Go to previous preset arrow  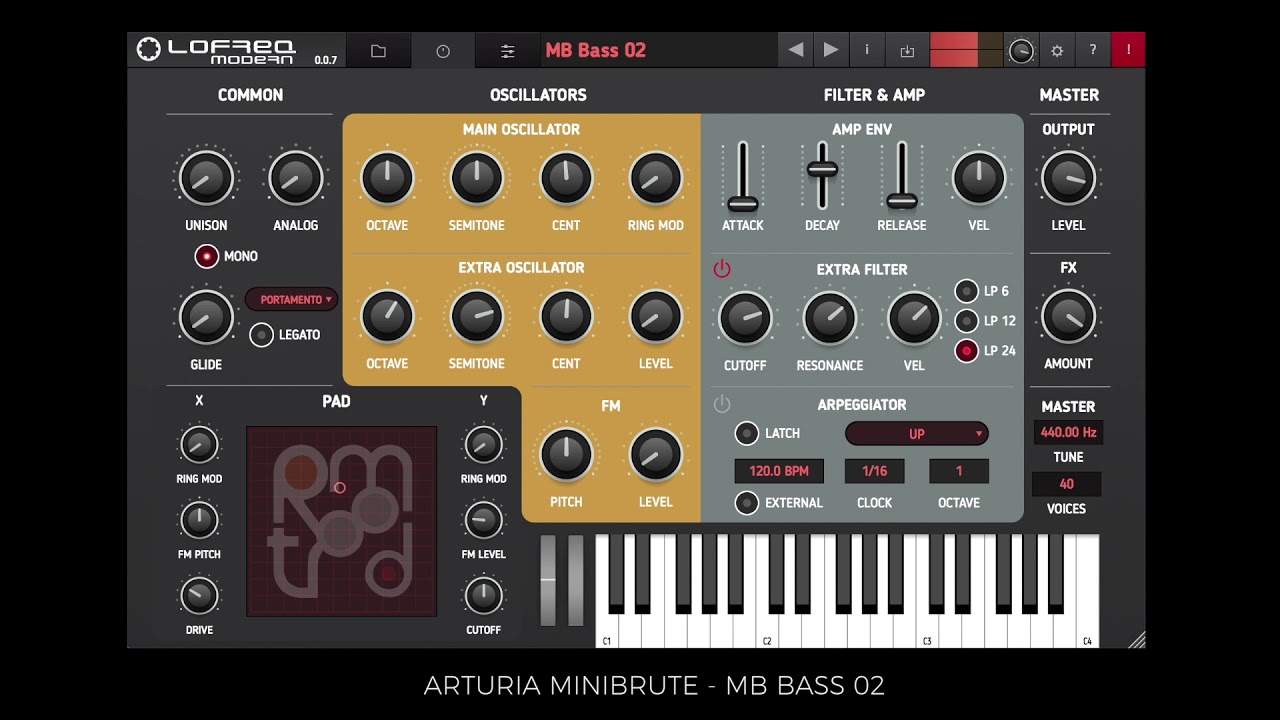point(796,50)
